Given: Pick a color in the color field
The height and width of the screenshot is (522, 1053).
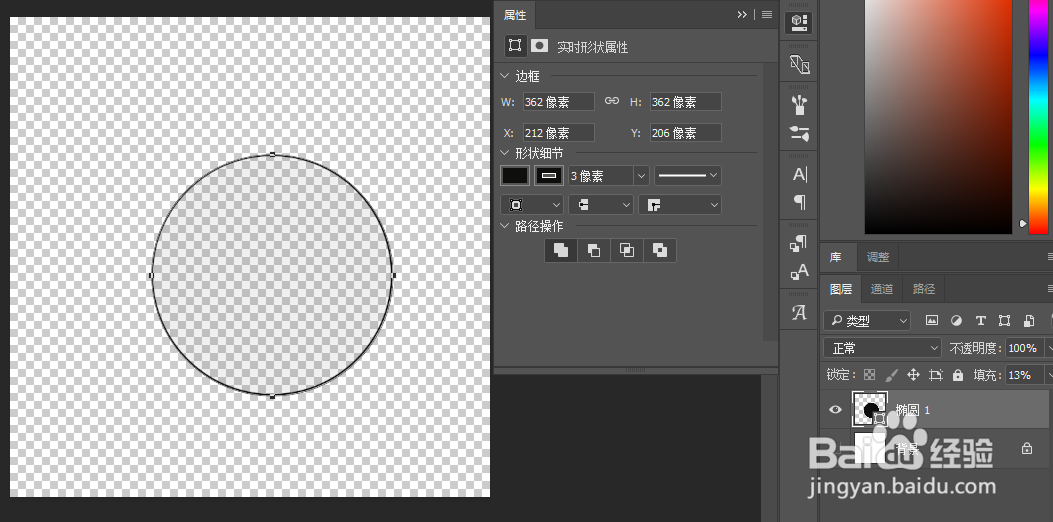Looking at the screenshot, I should tap(938, 117).
